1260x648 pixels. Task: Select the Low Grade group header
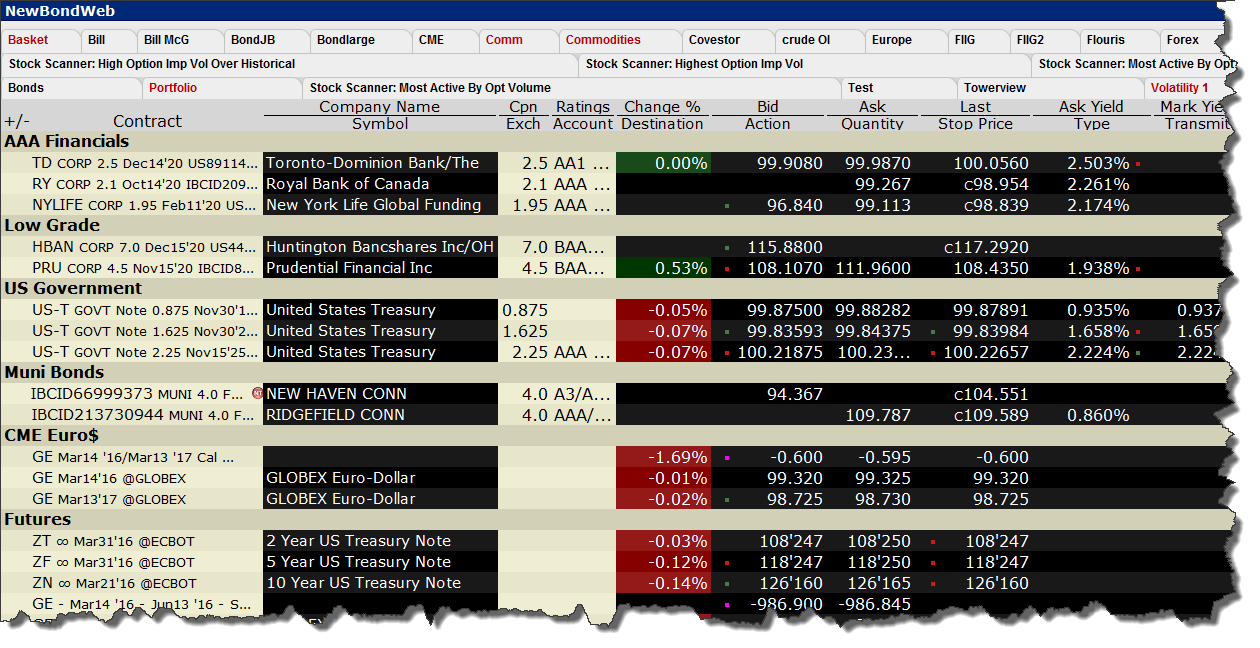coord(52,225)
